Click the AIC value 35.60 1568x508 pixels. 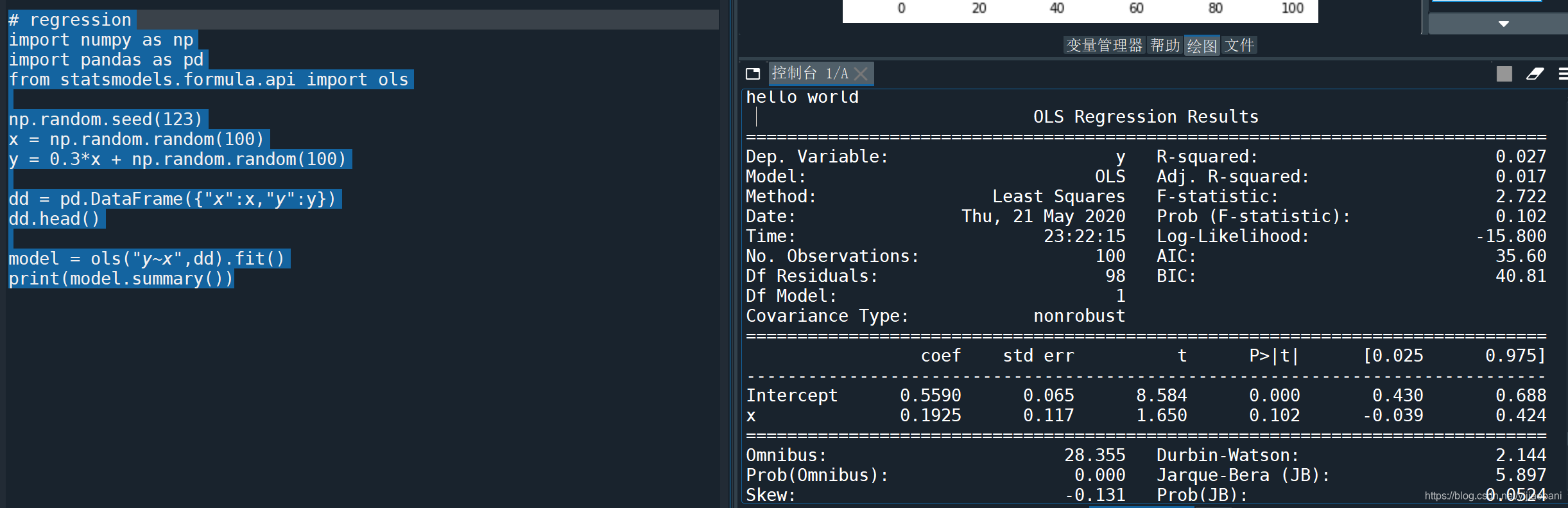coord(1521,256)
